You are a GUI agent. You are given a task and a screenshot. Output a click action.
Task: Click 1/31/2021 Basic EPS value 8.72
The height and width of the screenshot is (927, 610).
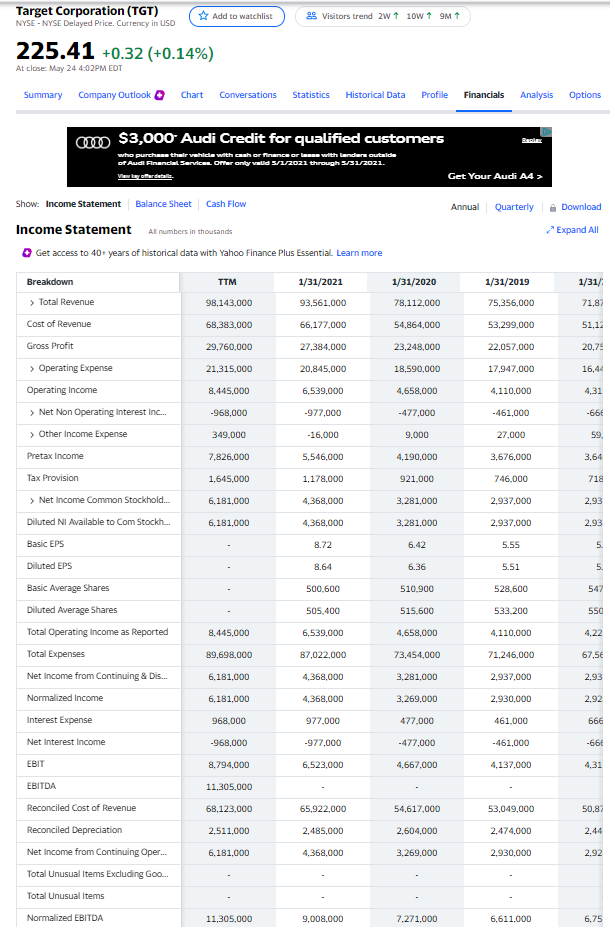(x=323, y=544)
